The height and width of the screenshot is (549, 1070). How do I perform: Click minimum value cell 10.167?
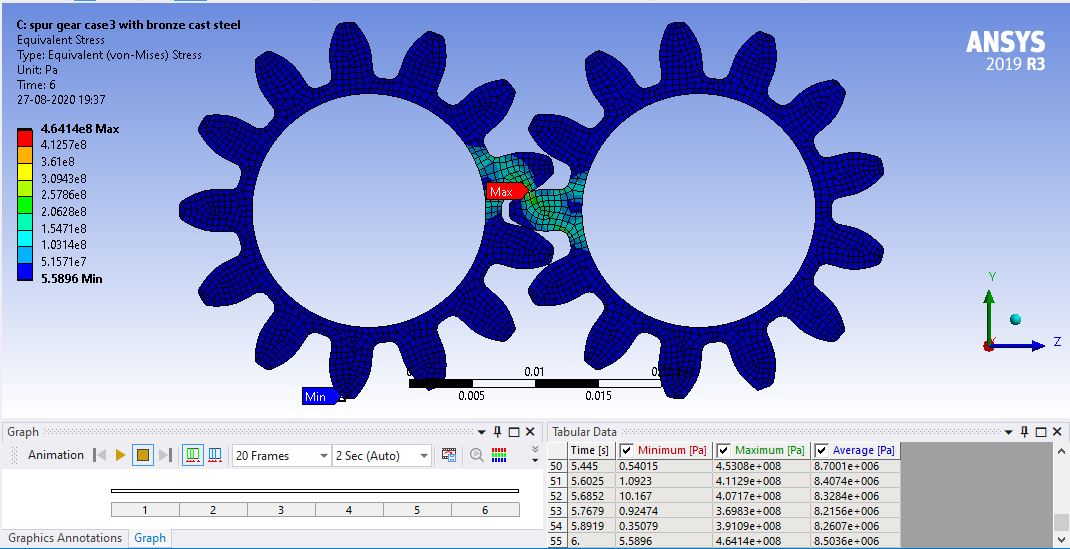tap(665, 496)
